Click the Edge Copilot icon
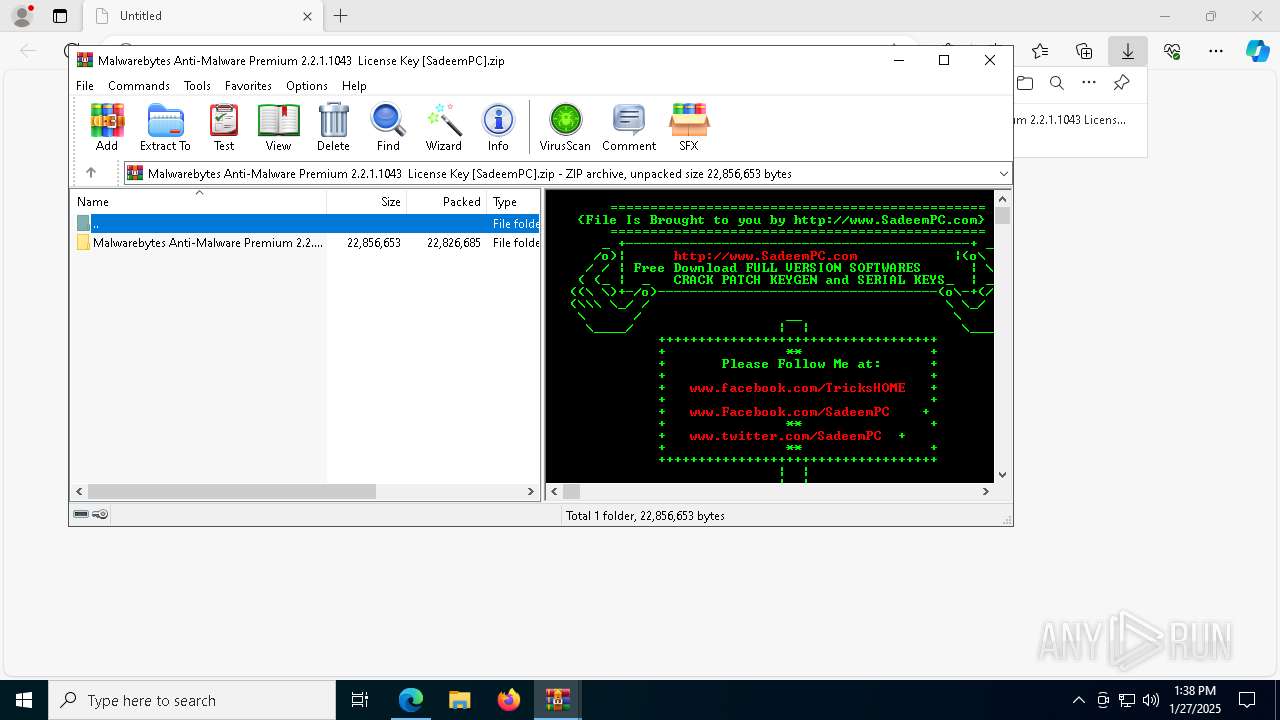The height and width of the screenshot is (720, 1280). click(x=1257, y=51)
